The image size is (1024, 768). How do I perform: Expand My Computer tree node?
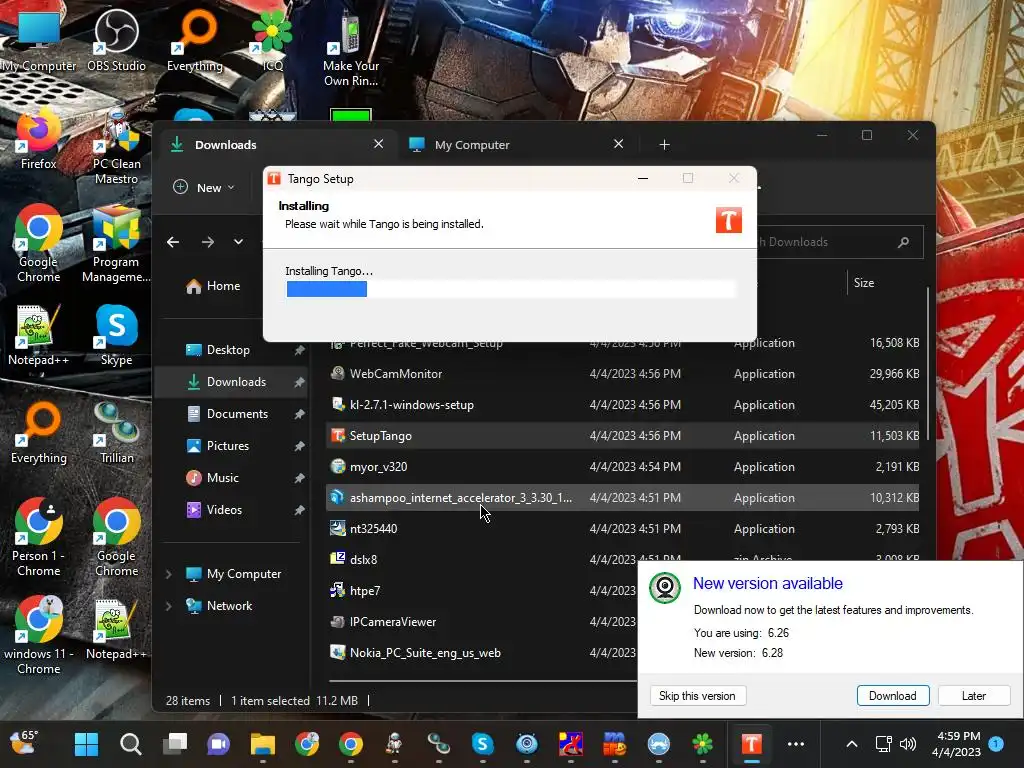tap(168, 574)
